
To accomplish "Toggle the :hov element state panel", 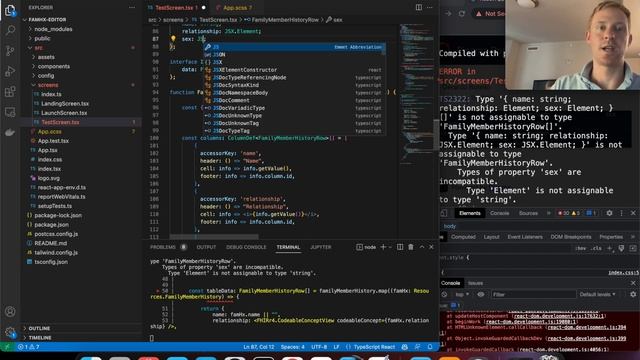I will tap(580, 248).
